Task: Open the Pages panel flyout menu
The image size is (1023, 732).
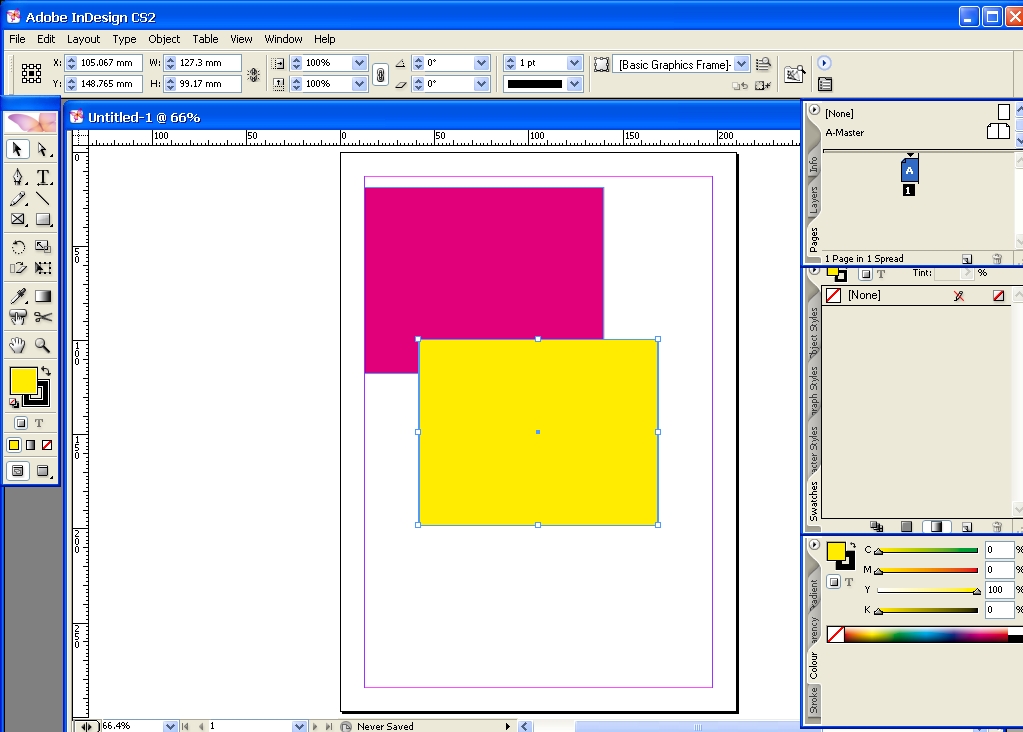Action: click(x=814, y=110)
